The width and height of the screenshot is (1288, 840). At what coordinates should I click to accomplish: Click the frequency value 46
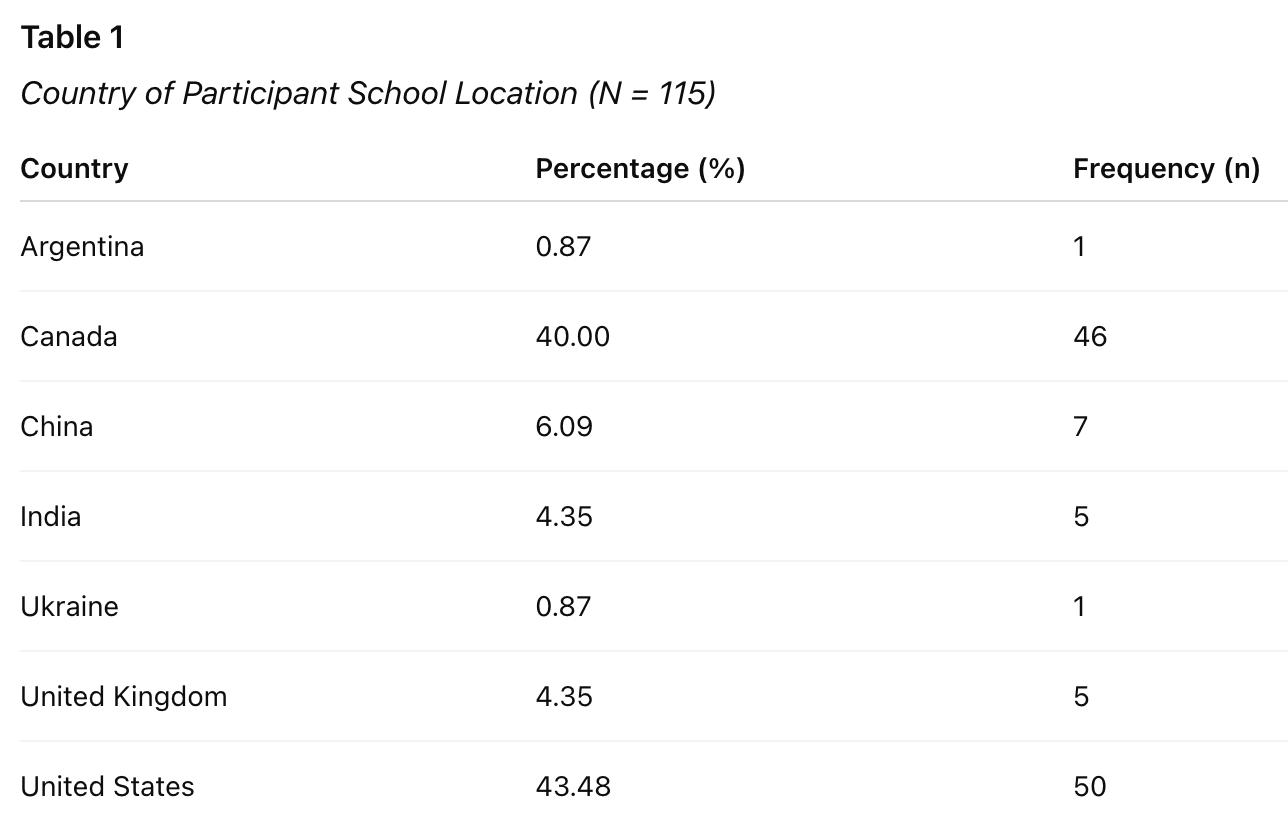point(1090,336)
